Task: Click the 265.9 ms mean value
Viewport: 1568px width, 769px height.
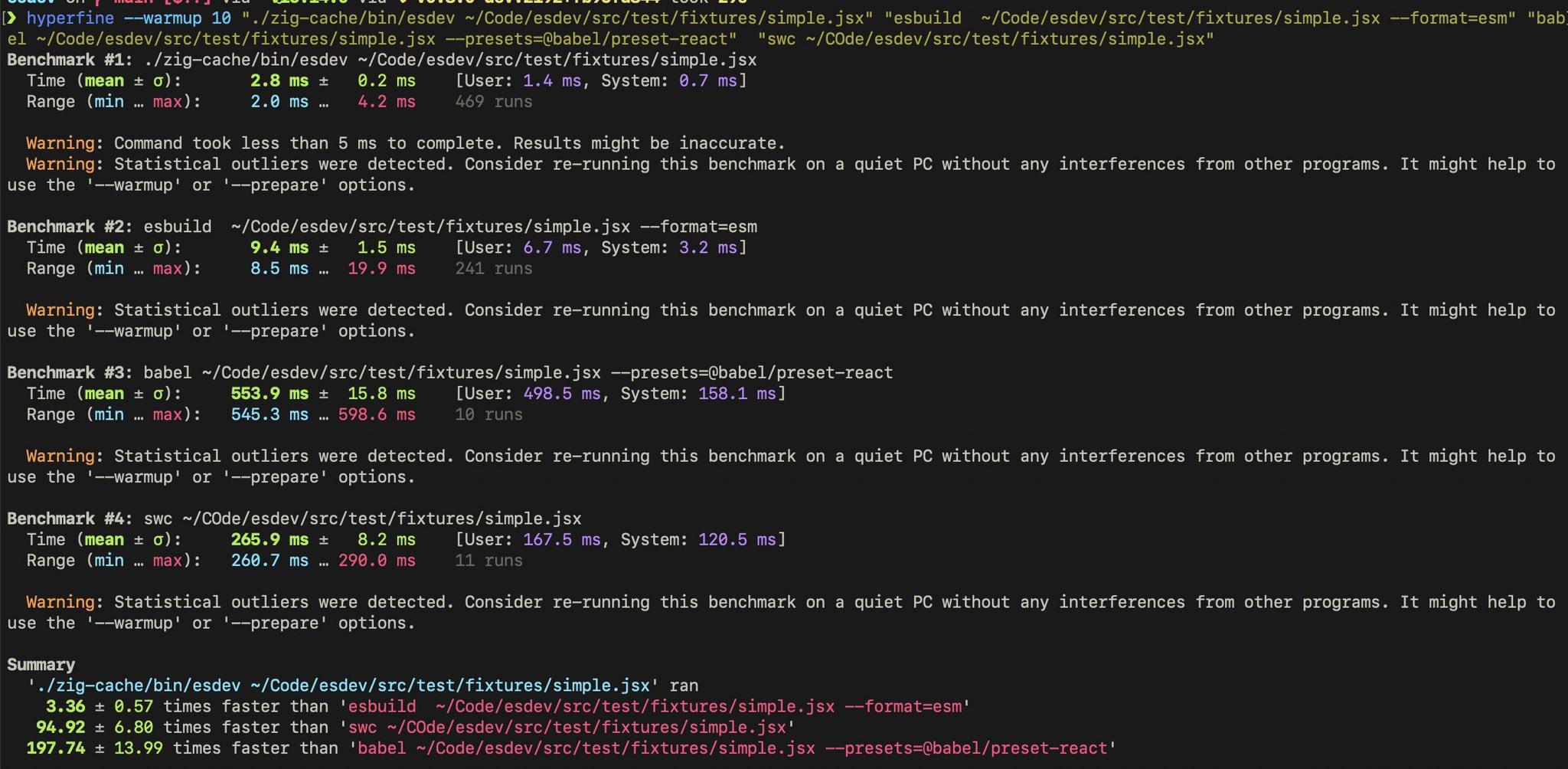Action: click(269, 539)
